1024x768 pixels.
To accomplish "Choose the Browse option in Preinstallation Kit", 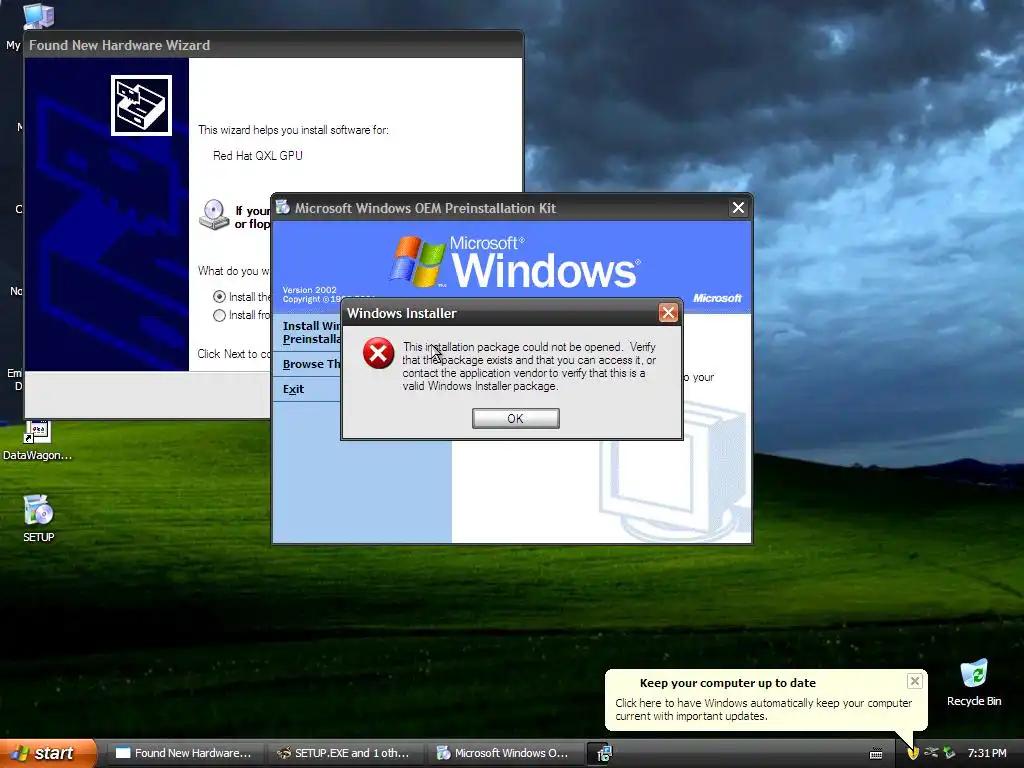I will 311,364.
